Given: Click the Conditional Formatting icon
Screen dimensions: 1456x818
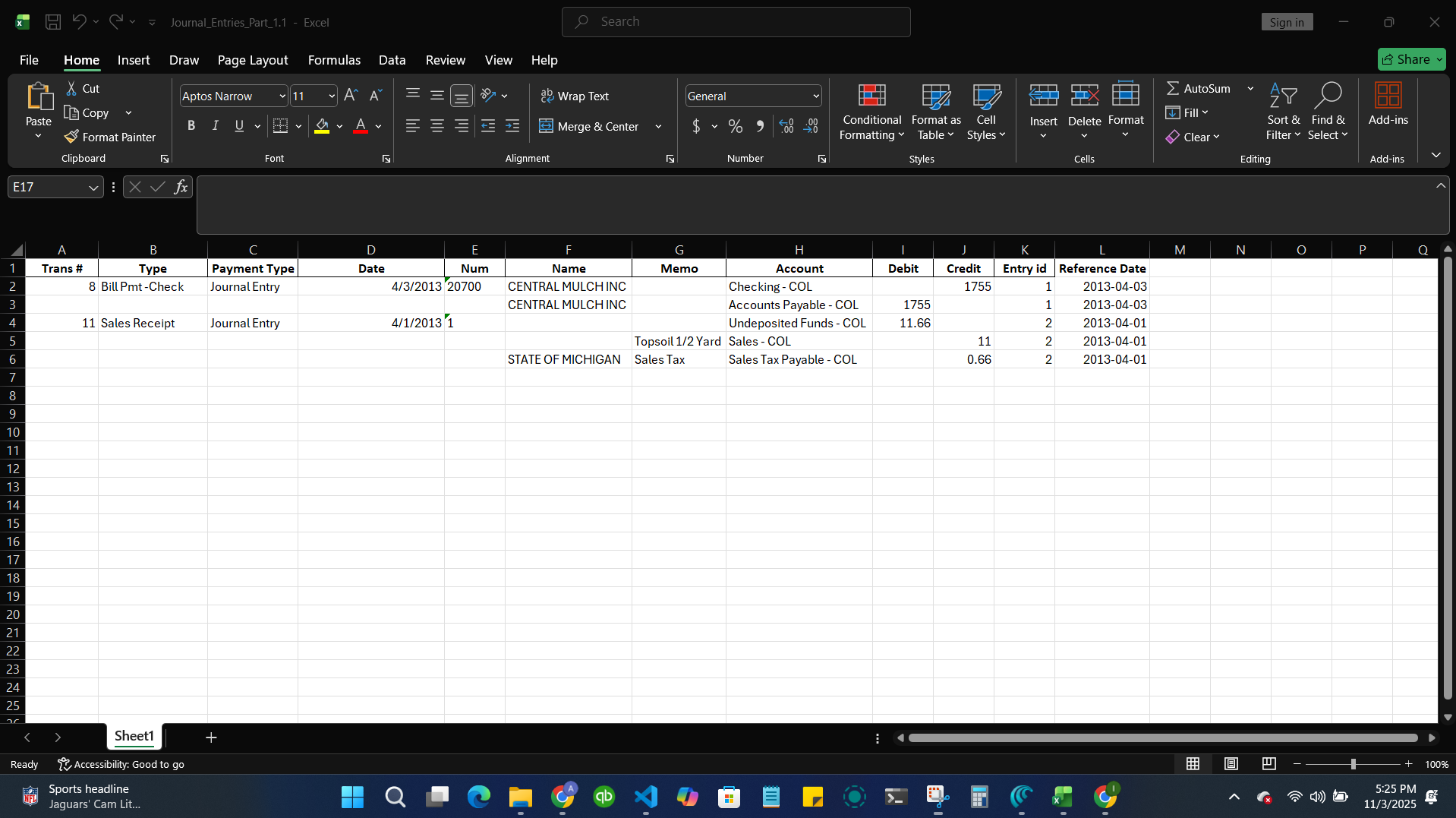Looking at the screenshot, I should [871, 96].
